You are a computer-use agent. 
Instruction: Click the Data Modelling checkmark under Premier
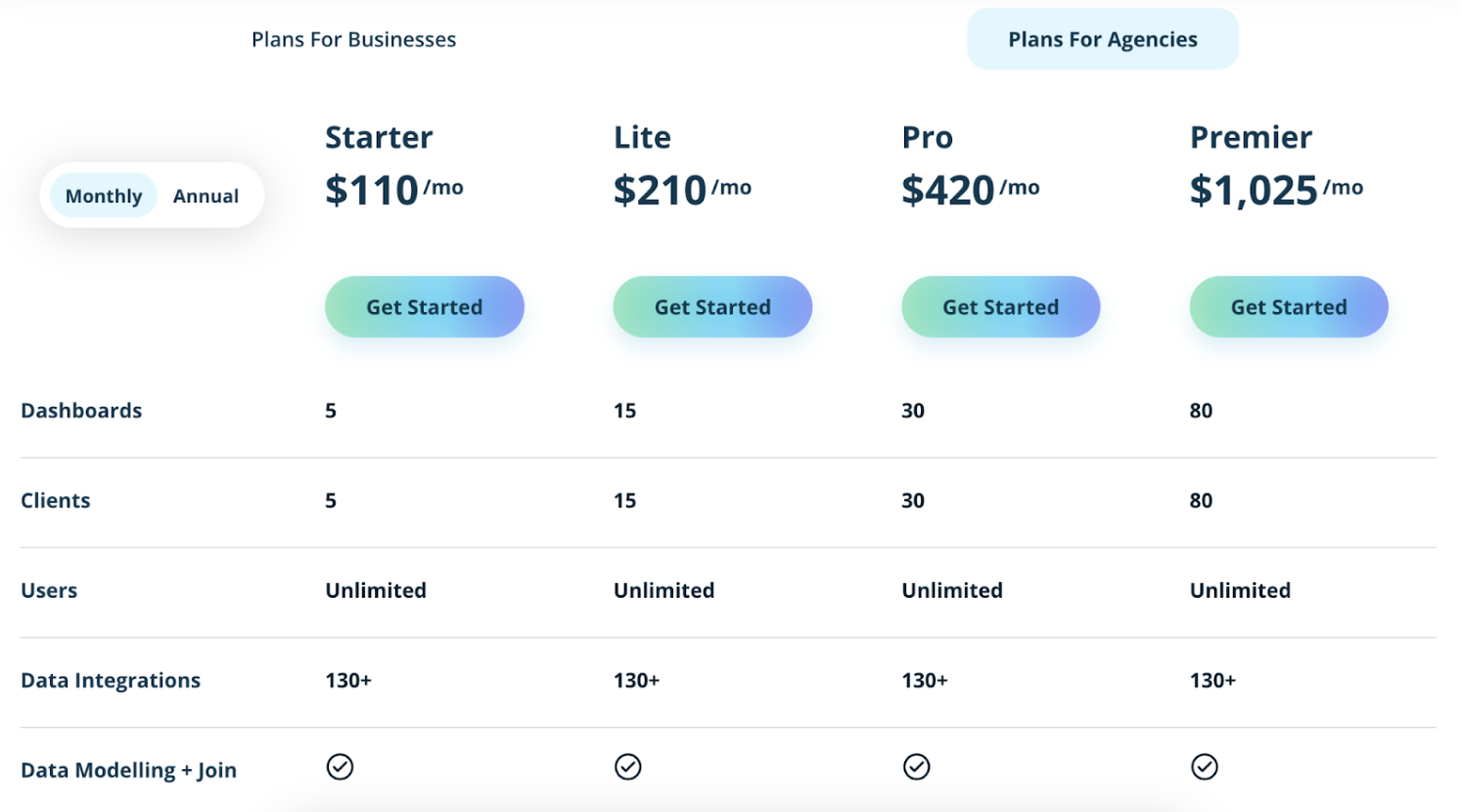pyautogui.click(x=1204, y=767)
